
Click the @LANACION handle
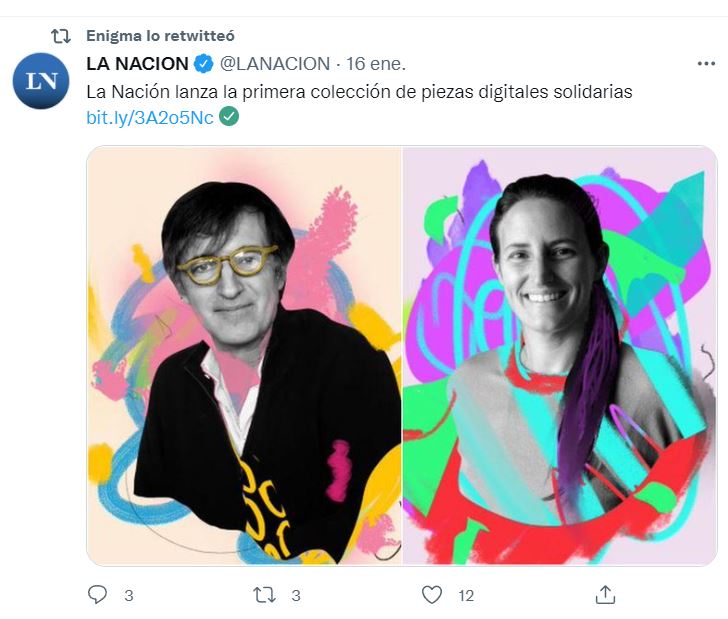click(x=275, y=64)
